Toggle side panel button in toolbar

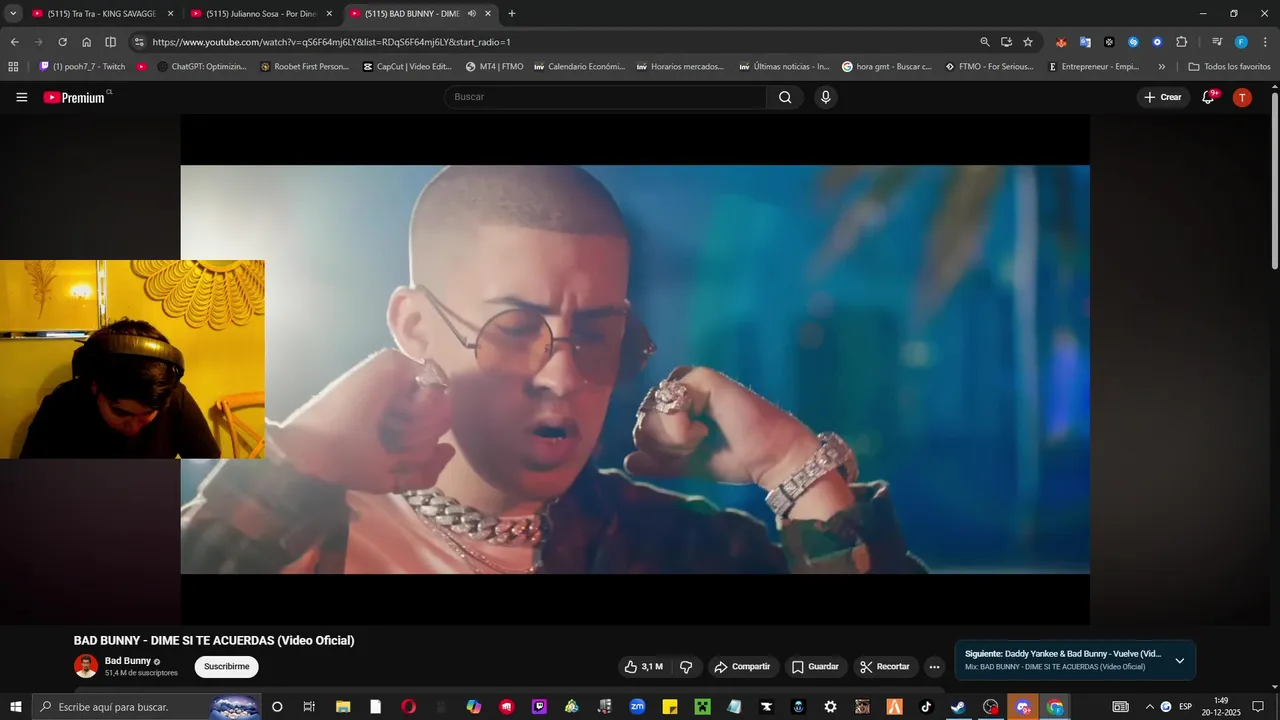(x=110, y=42)
